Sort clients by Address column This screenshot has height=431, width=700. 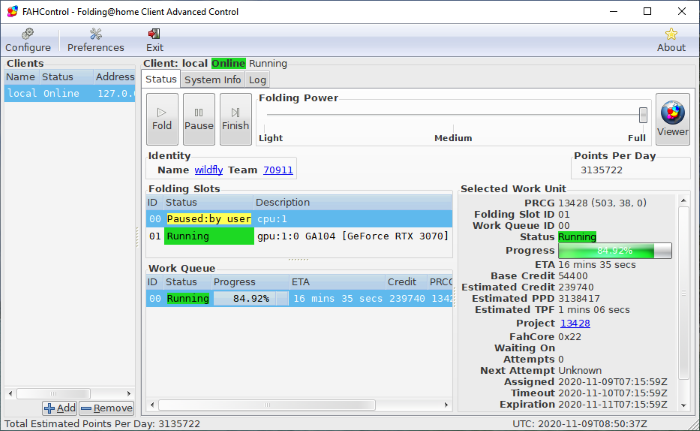click(x=114, y=77)
